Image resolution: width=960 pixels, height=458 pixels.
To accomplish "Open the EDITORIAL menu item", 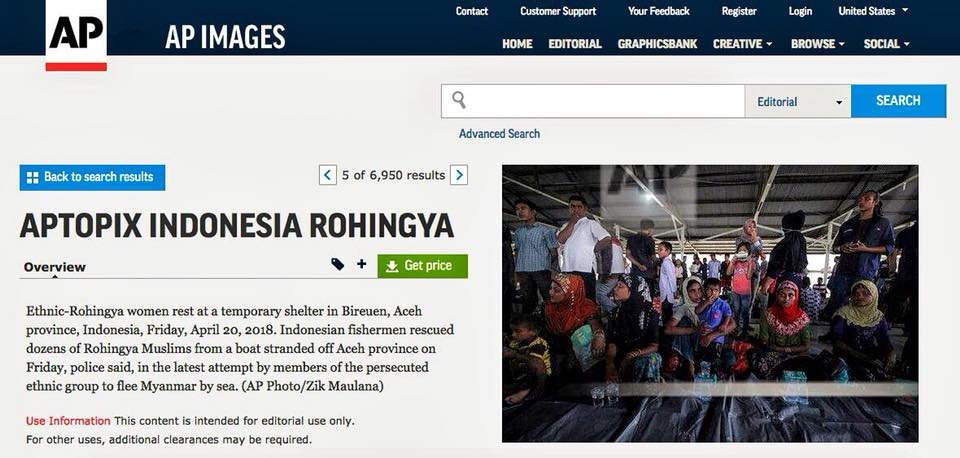I will pyautogui.click(x=575, y=44).
